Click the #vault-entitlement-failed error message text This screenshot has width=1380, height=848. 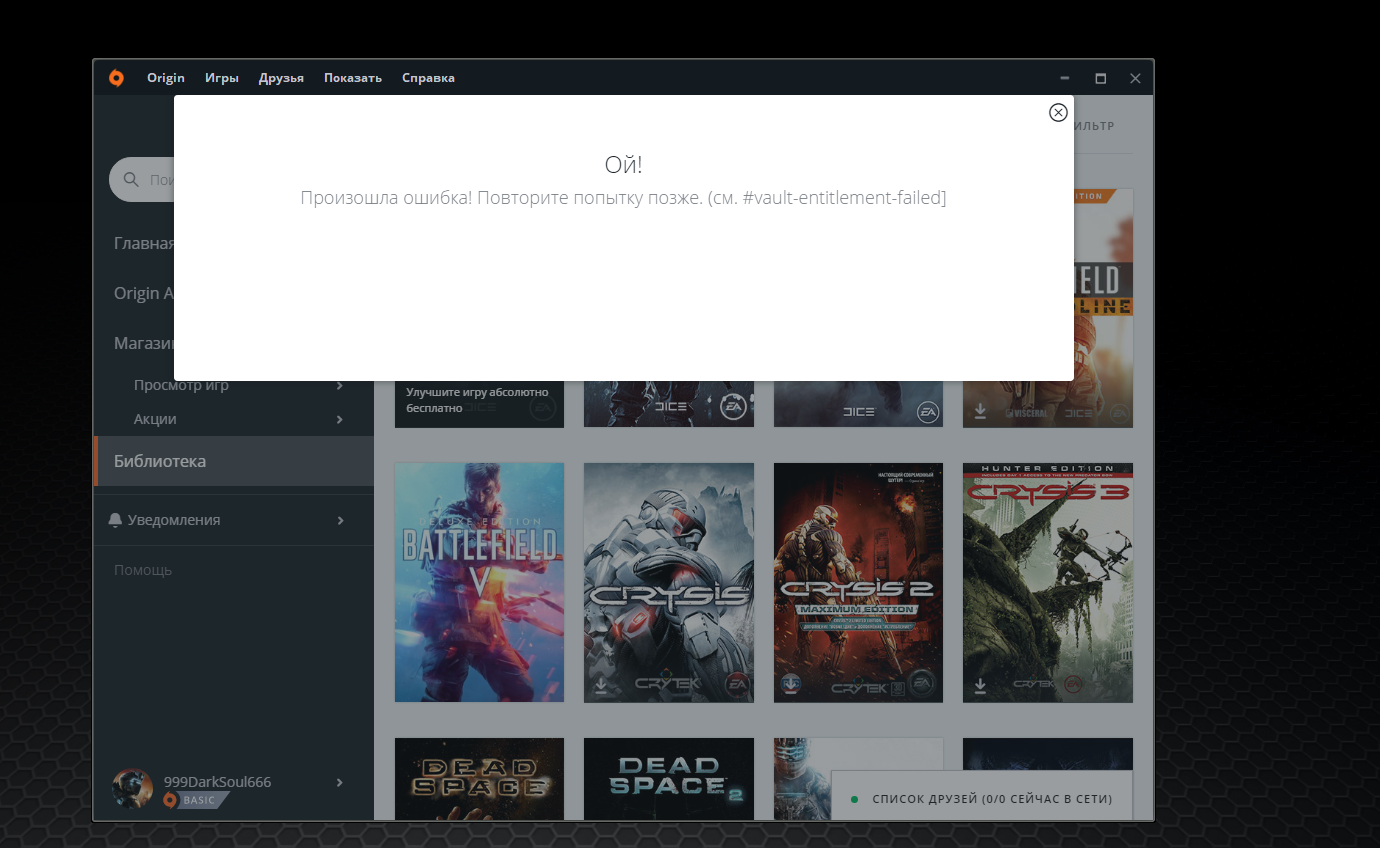tap(623, 198)
